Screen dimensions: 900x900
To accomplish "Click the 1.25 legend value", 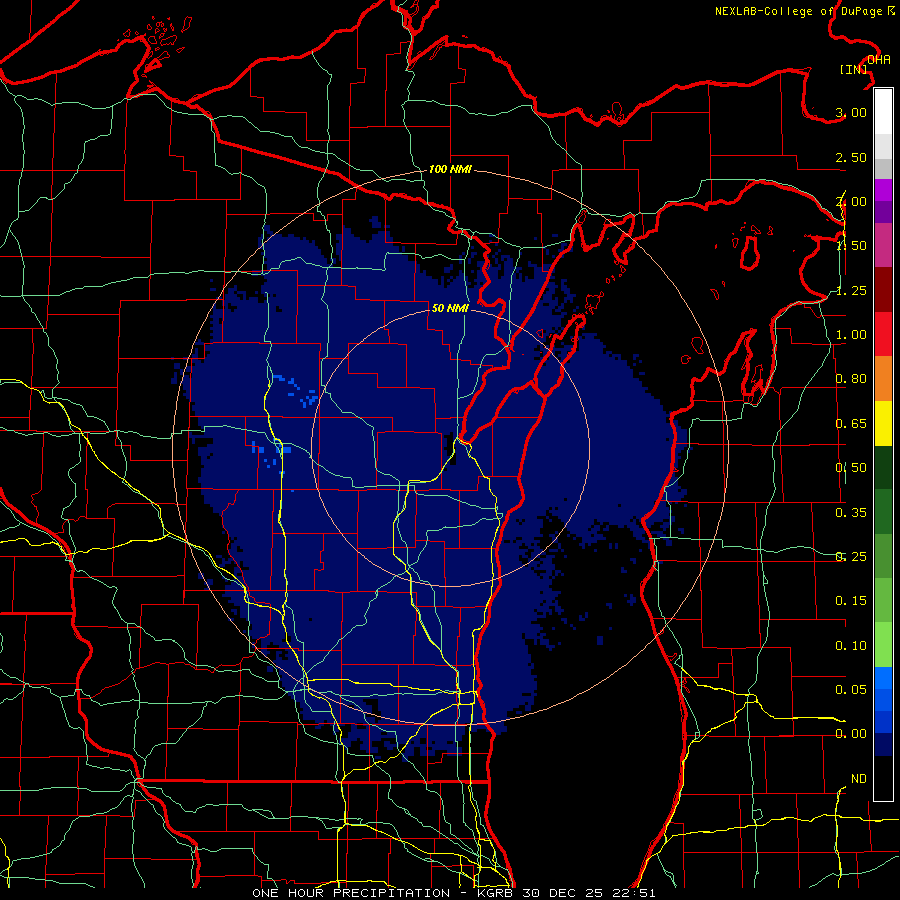I will (851, 290).
